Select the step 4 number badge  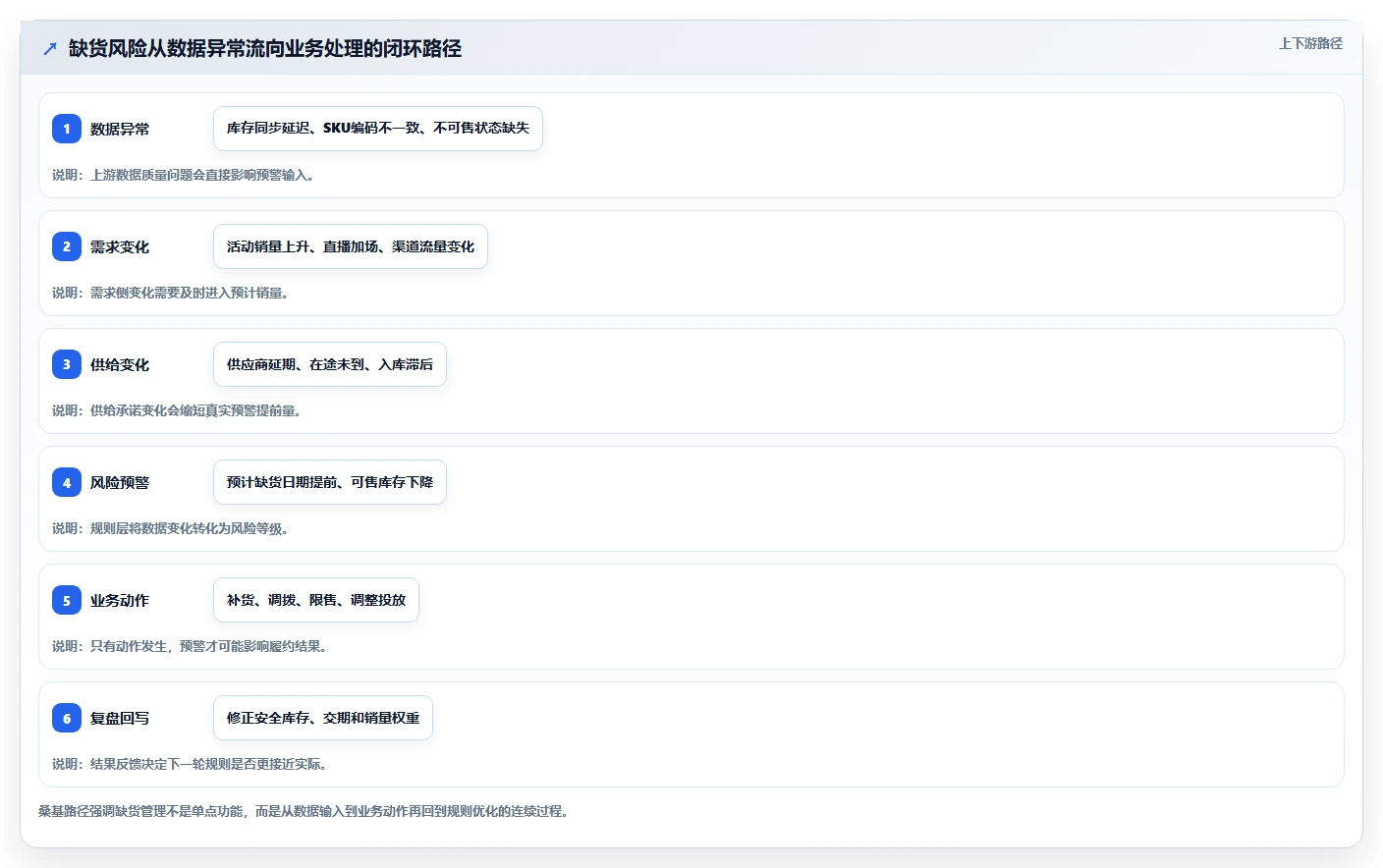(67, 482)
